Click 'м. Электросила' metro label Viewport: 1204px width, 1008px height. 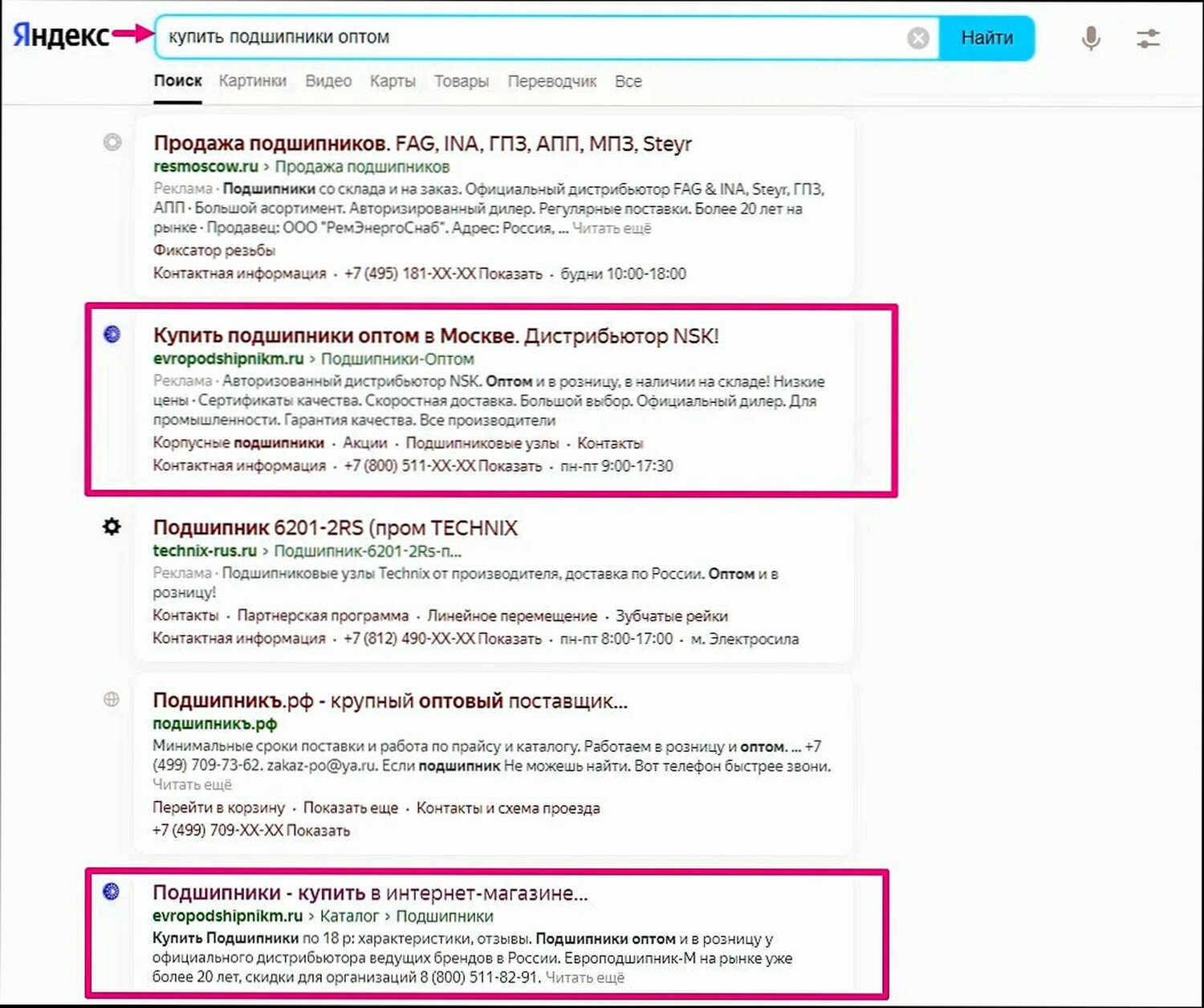(x=745, y=639)
